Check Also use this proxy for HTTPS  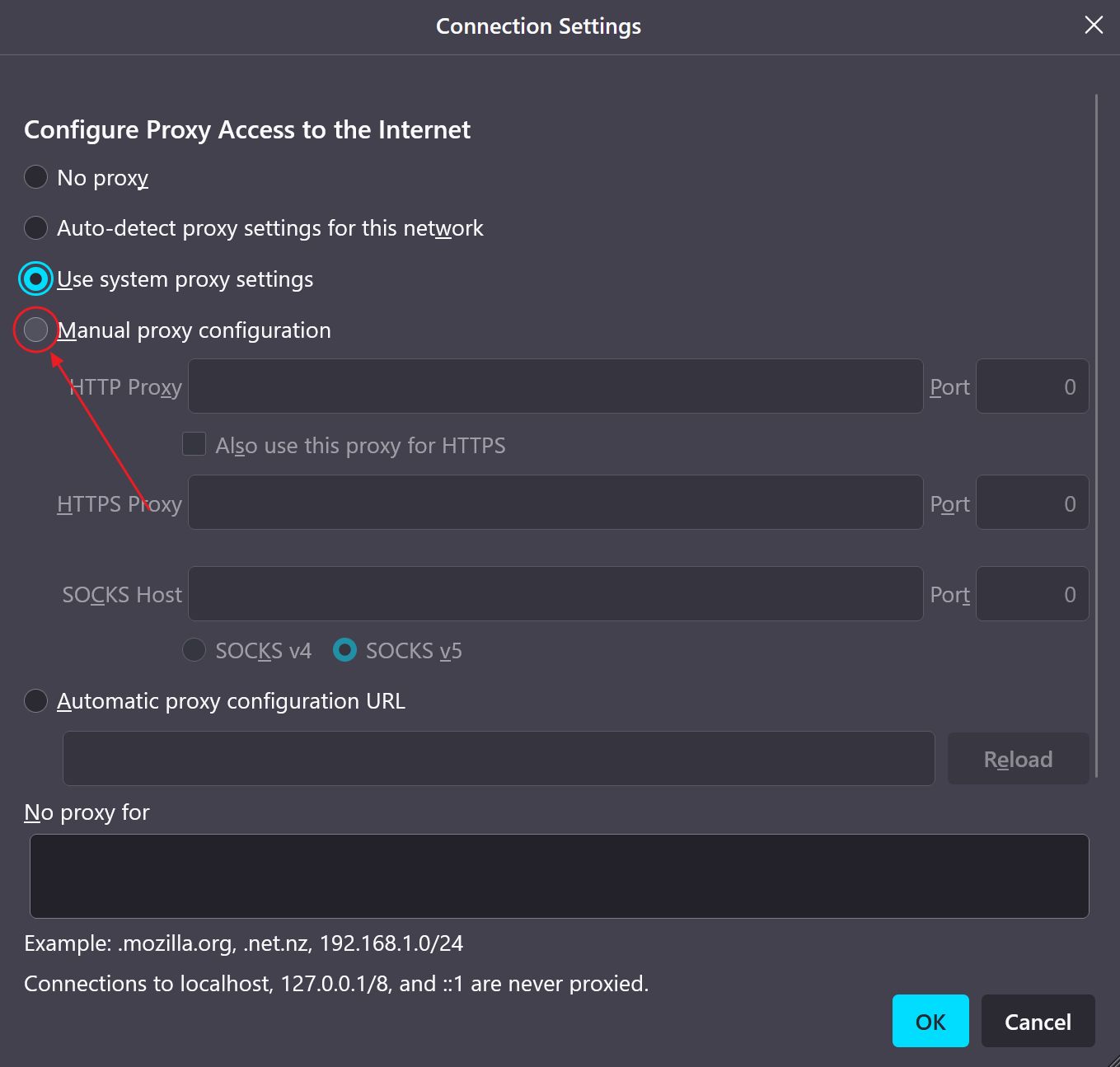194,444
